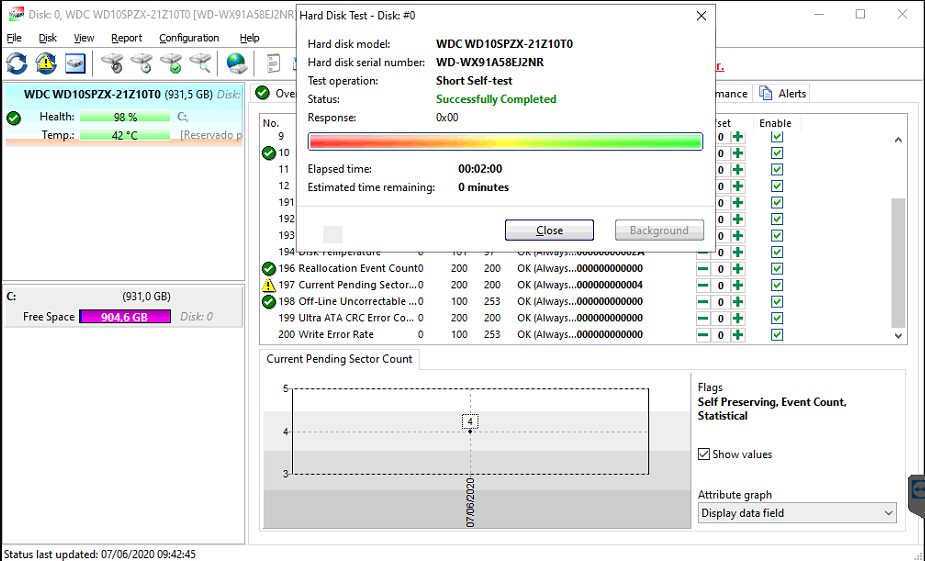This screenshot has width=925, height=561.
Task: Click the Enable column header
Action: 775,123
